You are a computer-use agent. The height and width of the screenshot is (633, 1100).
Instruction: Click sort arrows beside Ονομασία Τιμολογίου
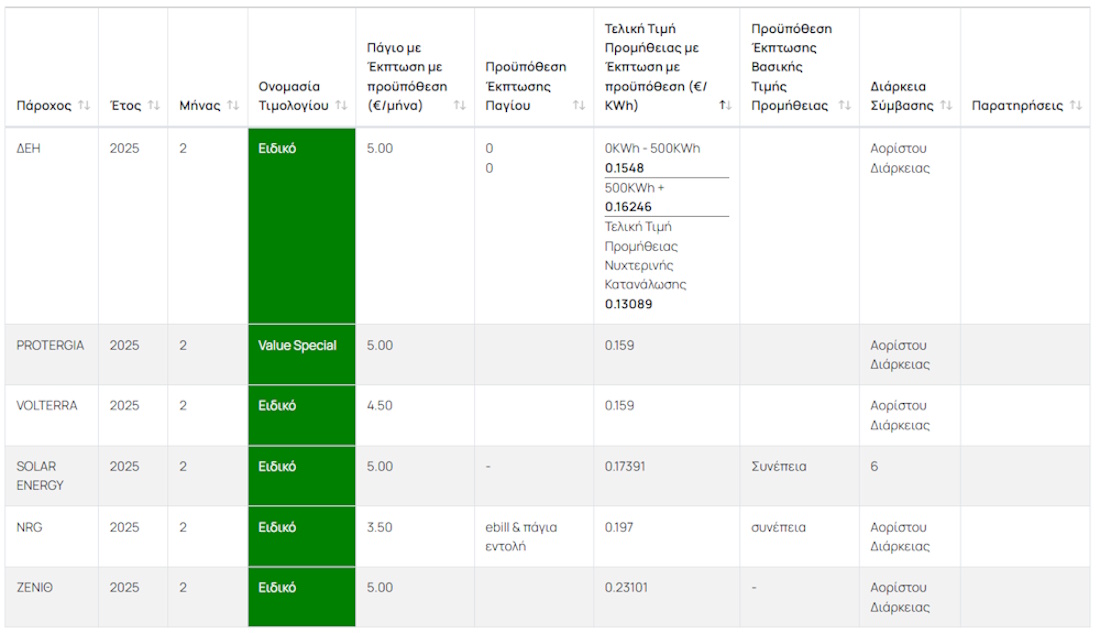342,106
